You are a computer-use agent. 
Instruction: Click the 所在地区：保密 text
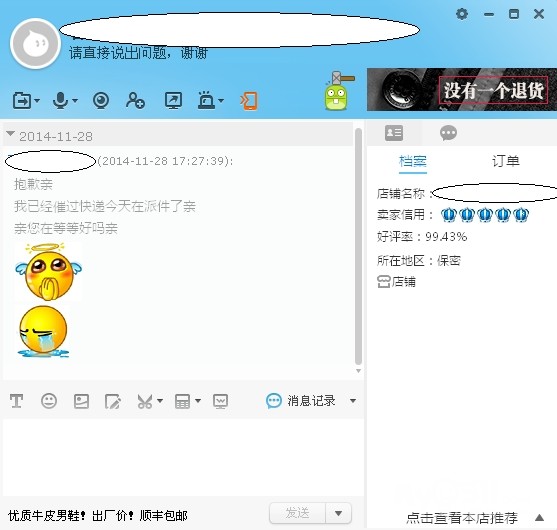419,261
